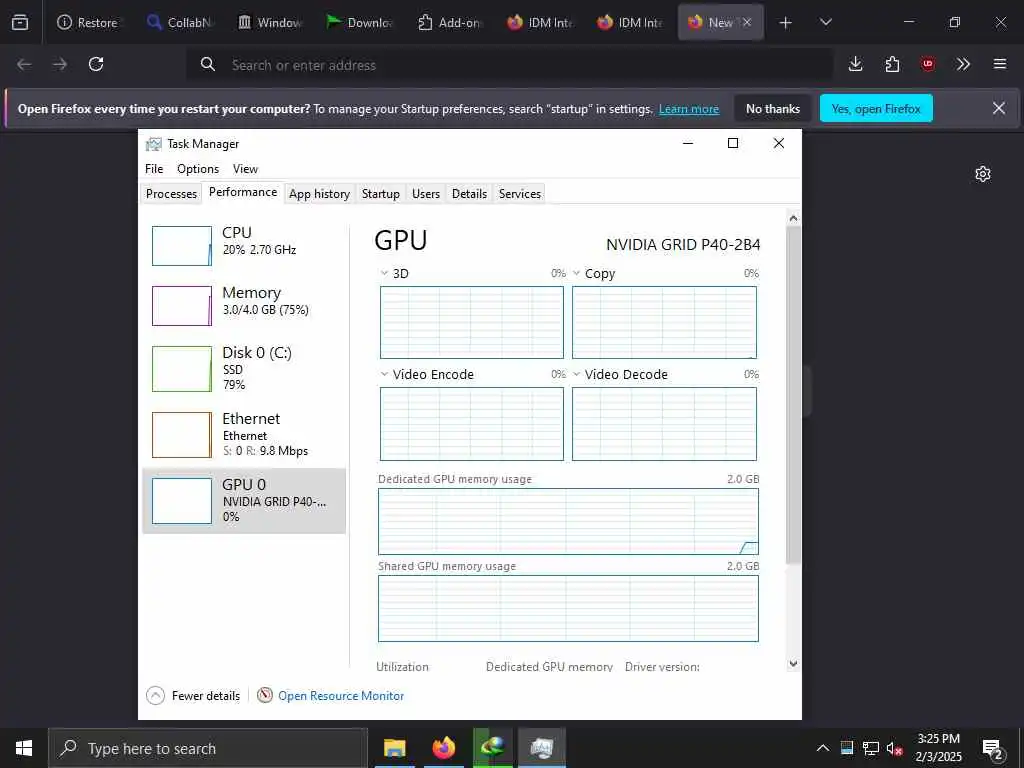Viewport: 1024px width, 768px height.
Task: Click the taskbar search box
Action: [208, 748]
